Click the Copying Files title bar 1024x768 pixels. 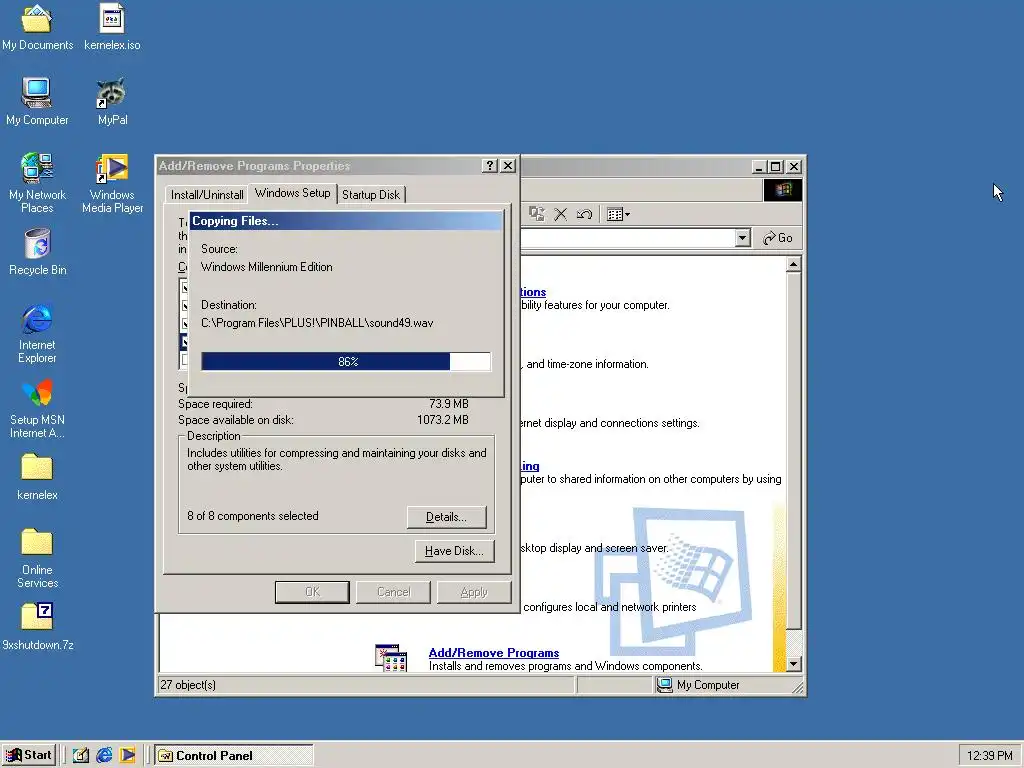tap(345, 221)
